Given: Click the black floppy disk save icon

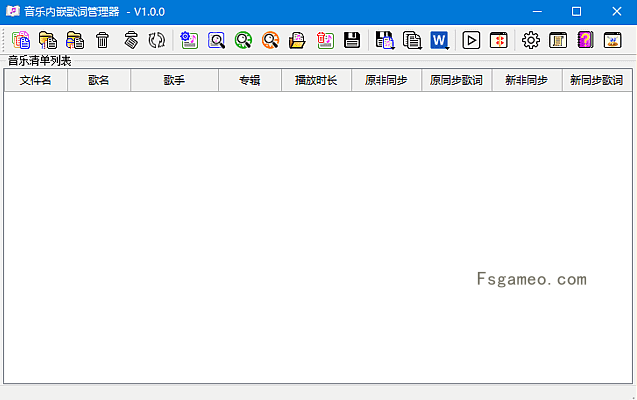Looking at the screenshot, I should coord(352,40).
